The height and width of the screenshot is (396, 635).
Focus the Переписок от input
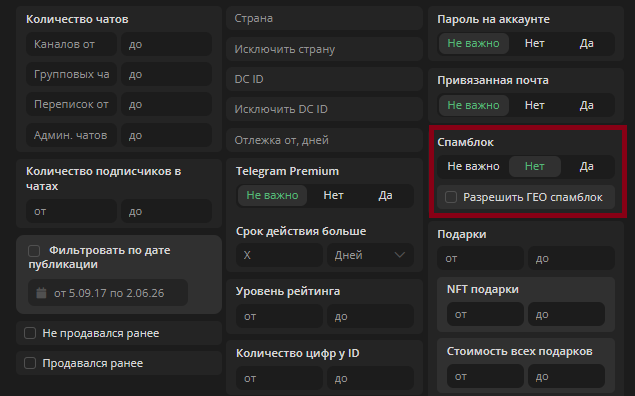tap(72, 104)
